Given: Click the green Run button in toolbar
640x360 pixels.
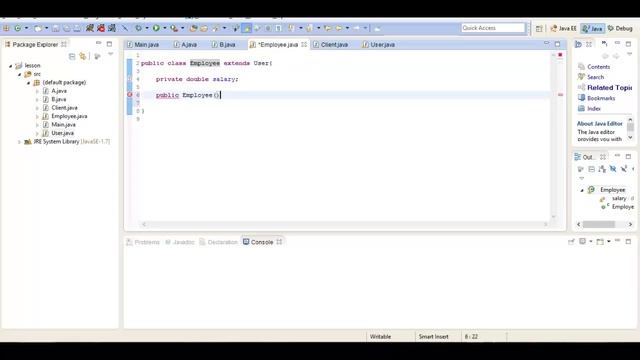Looking at the screenshot, I should pos(156,28).
